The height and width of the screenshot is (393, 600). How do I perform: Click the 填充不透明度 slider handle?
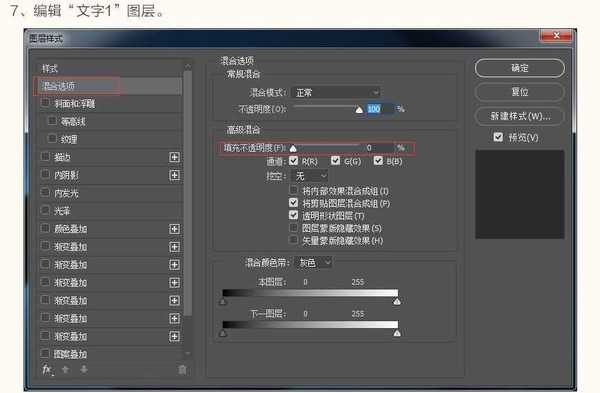[293, 148]
